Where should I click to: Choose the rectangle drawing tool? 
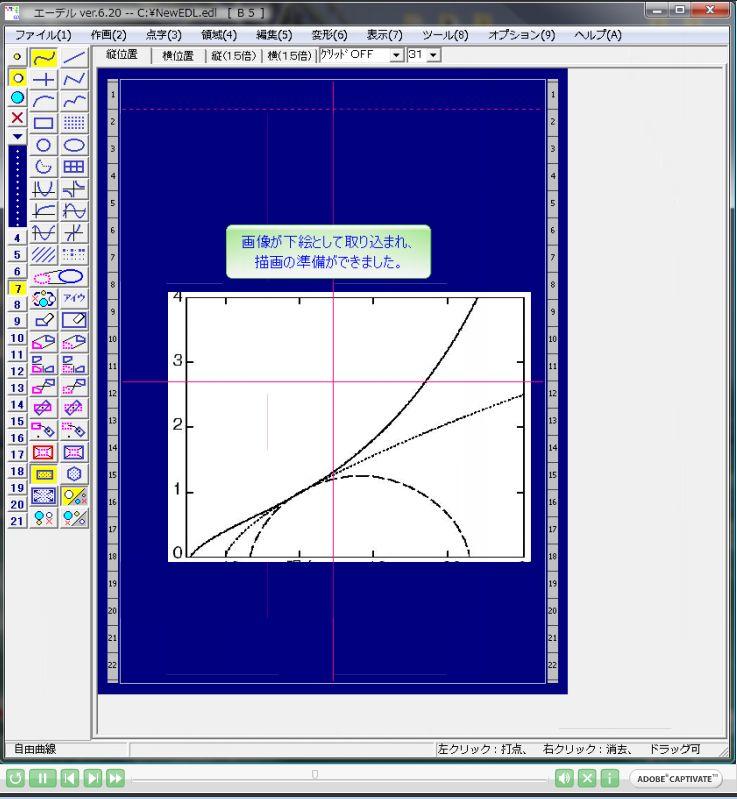[43, 124]
